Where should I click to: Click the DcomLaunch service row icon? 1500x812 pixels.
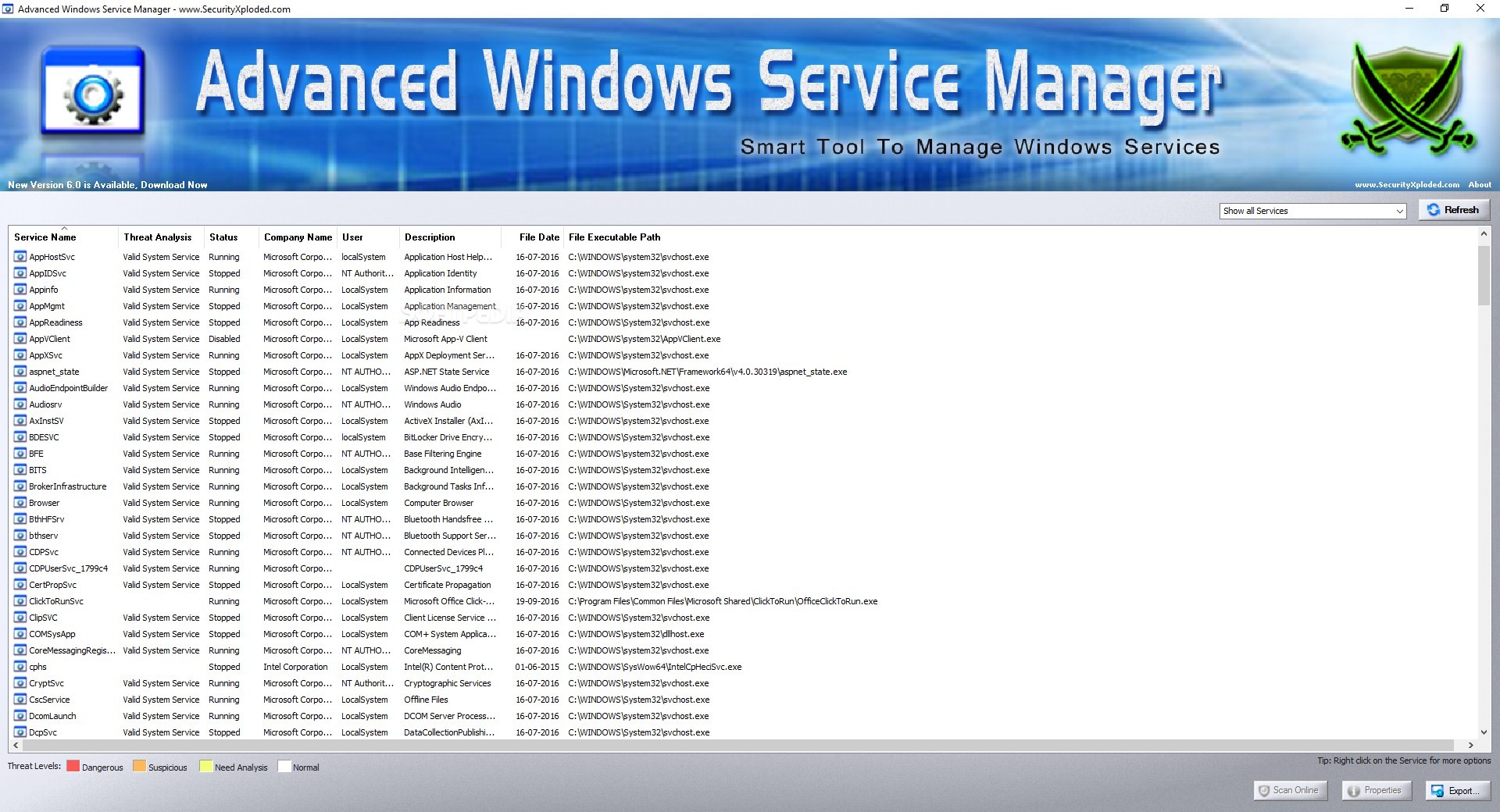point(20,715)
